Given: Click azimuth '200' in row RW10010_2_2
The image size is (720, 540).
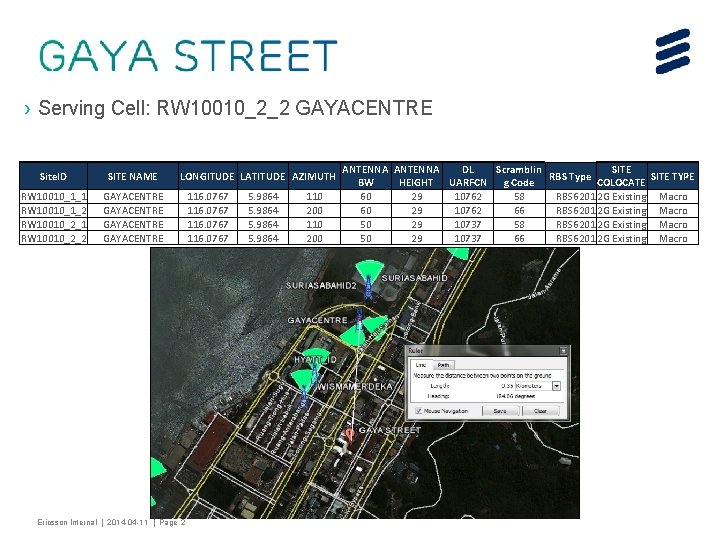Looking at the screenshot, I should coord(314,238).
